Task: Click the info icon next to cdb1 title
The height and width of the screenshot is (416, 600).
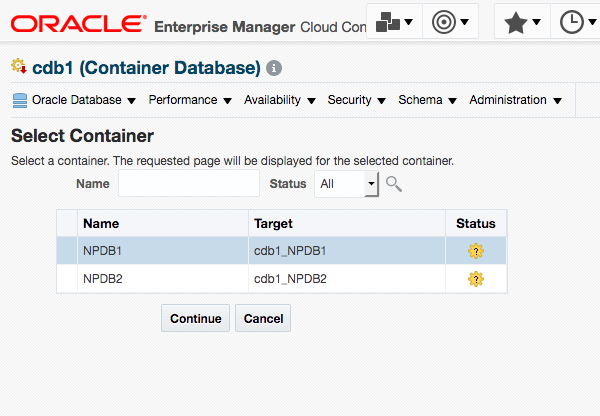Action: click(x=274, y=68)
